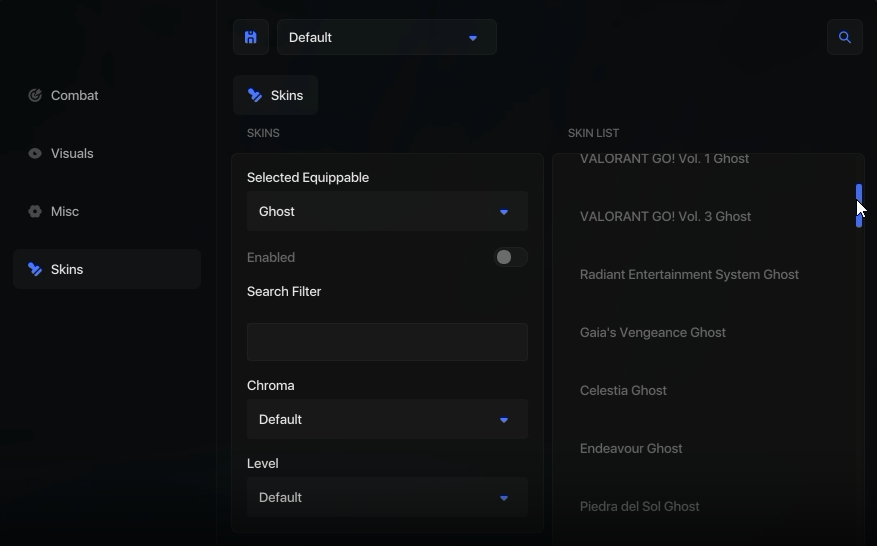The width and height of the screenshot is (877, 546).
Task: Pick Gaia's Vengeance Ghost skin
Action: coord(653,333)
